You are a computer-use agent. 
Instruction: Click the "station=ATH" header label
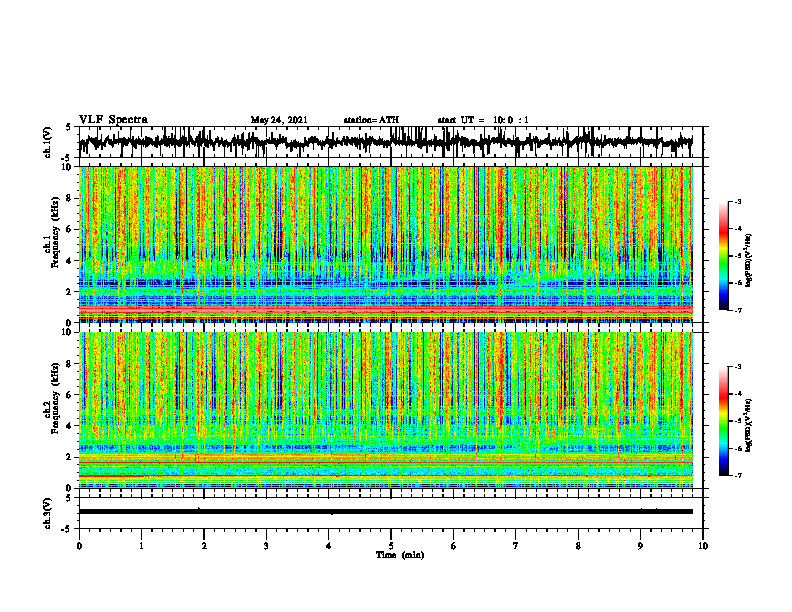371,120
